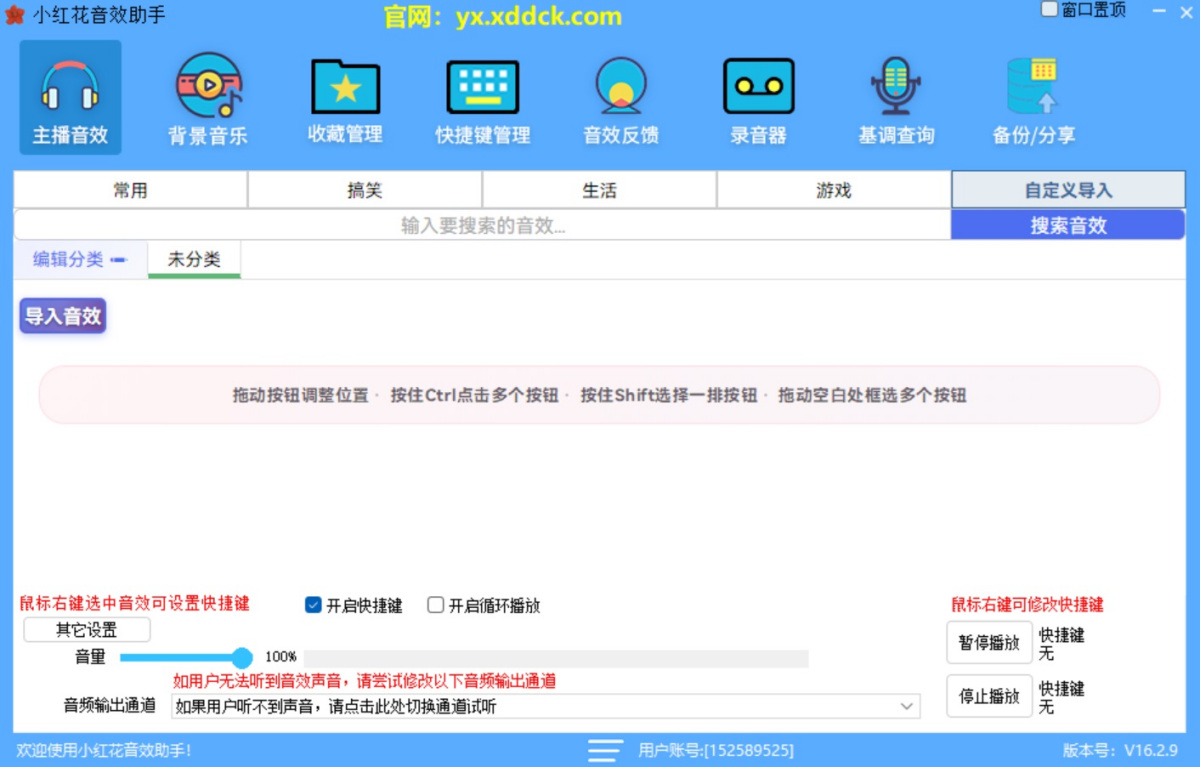The height and width of the screenshot is (767, 1200).
Task: Open 快捷键管理 hotkey manager
Action: point(482,97)
